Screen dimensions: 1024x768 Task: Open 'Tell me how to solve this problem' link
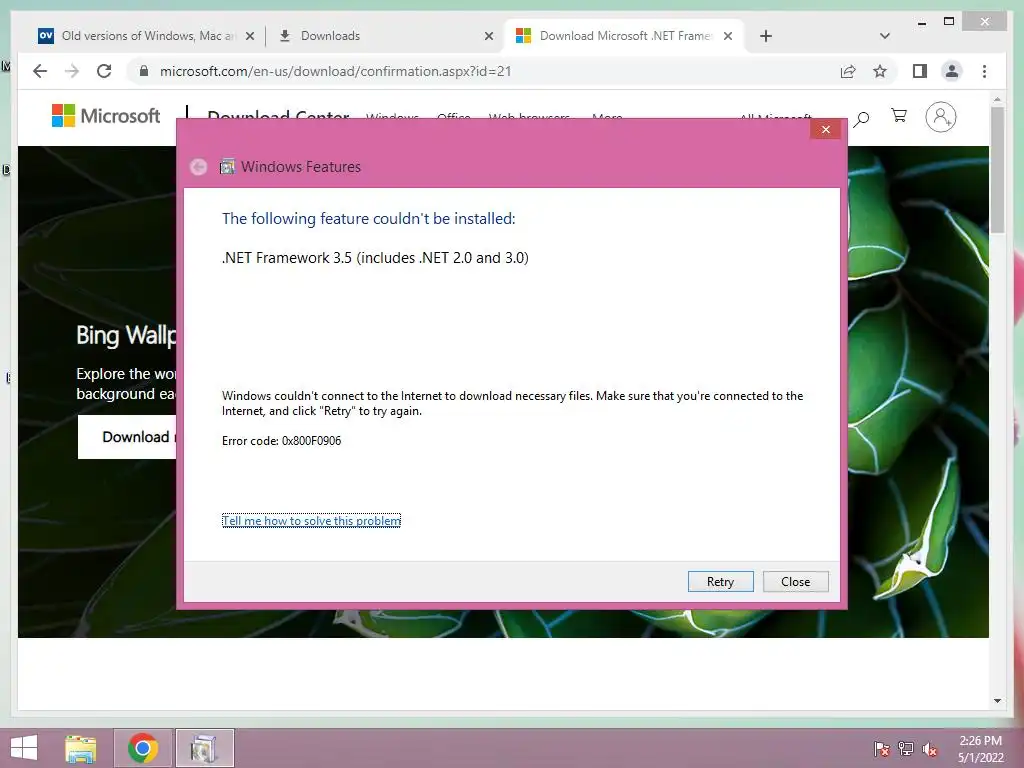click(312, 520)
